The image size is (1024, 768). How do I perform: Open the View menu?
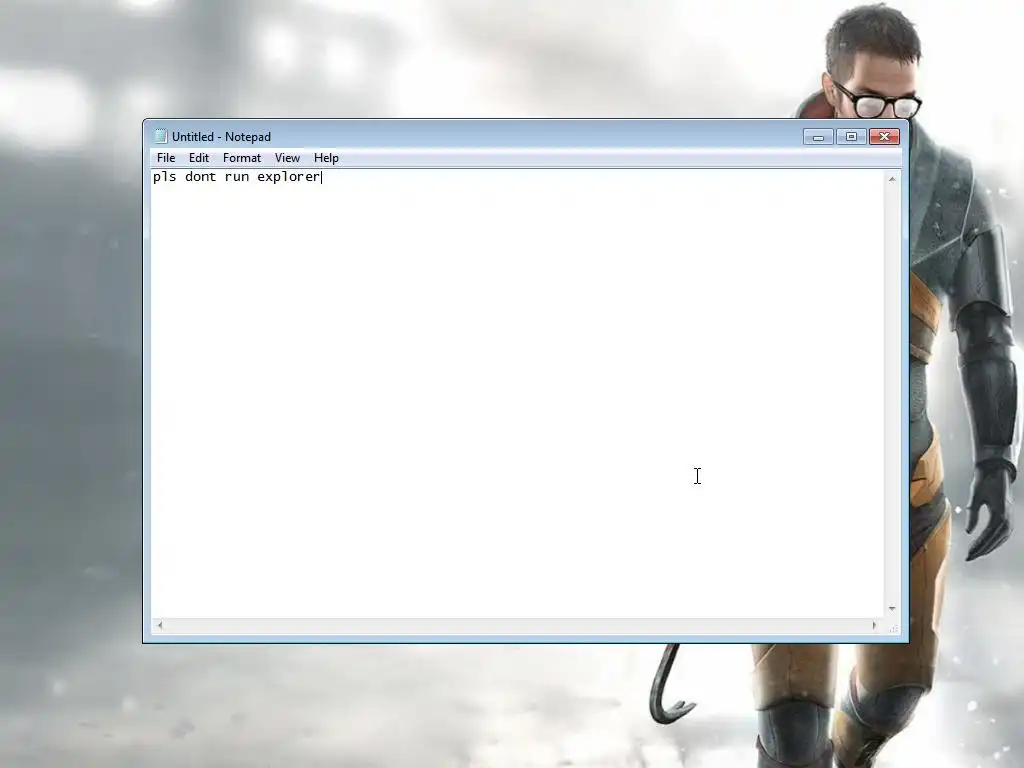pyautogui.click(x=287, y=158)
